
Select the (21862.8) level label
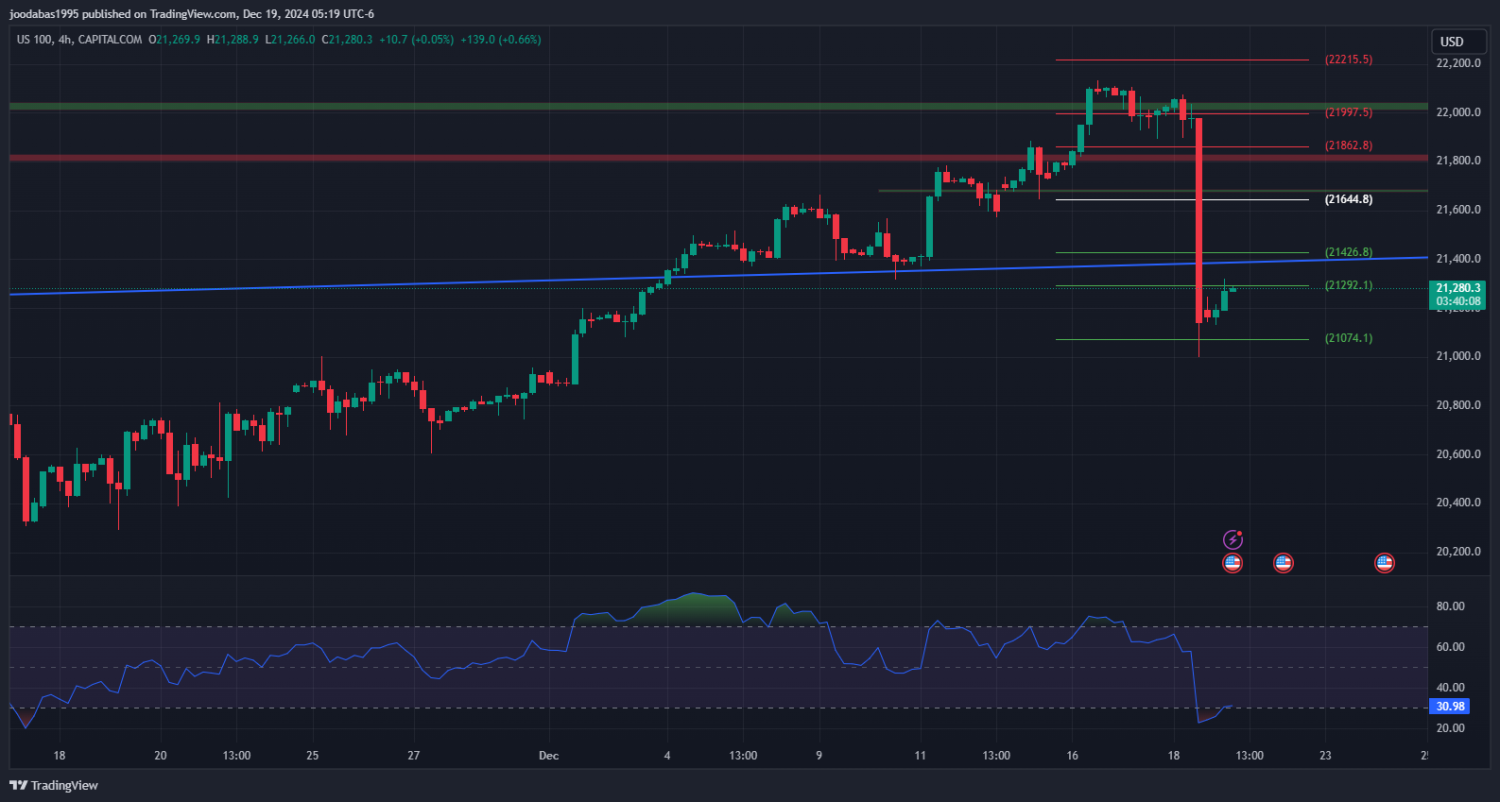pos(1348,146)
